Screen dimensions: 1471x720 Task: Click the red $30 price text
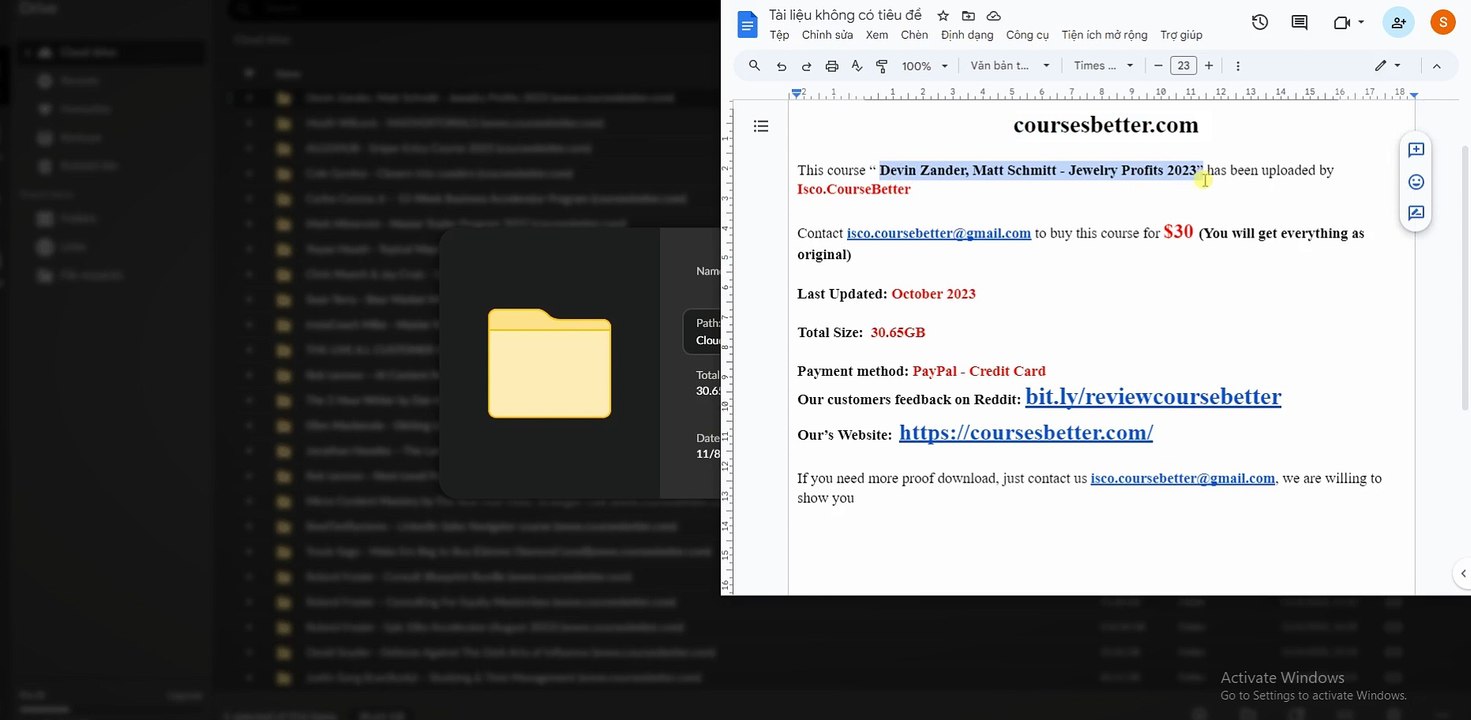coord(1178,231)
